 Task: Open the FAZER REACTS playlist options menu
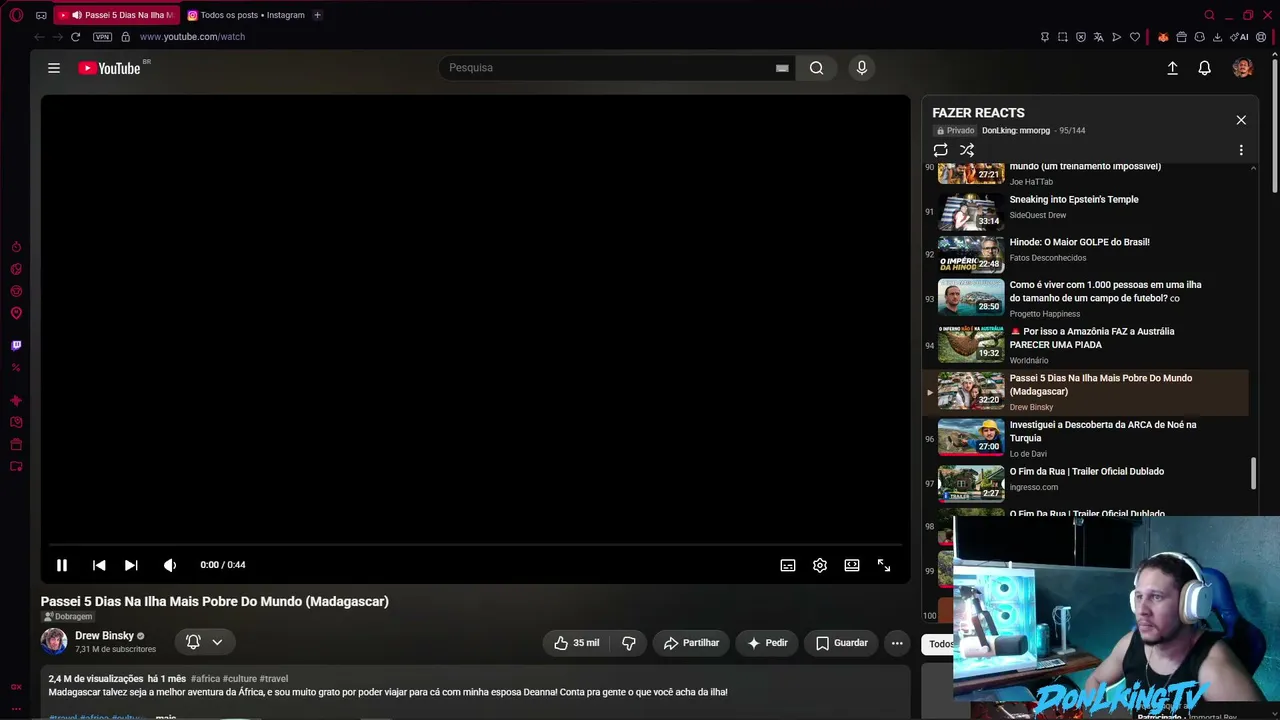point(1241,150)
